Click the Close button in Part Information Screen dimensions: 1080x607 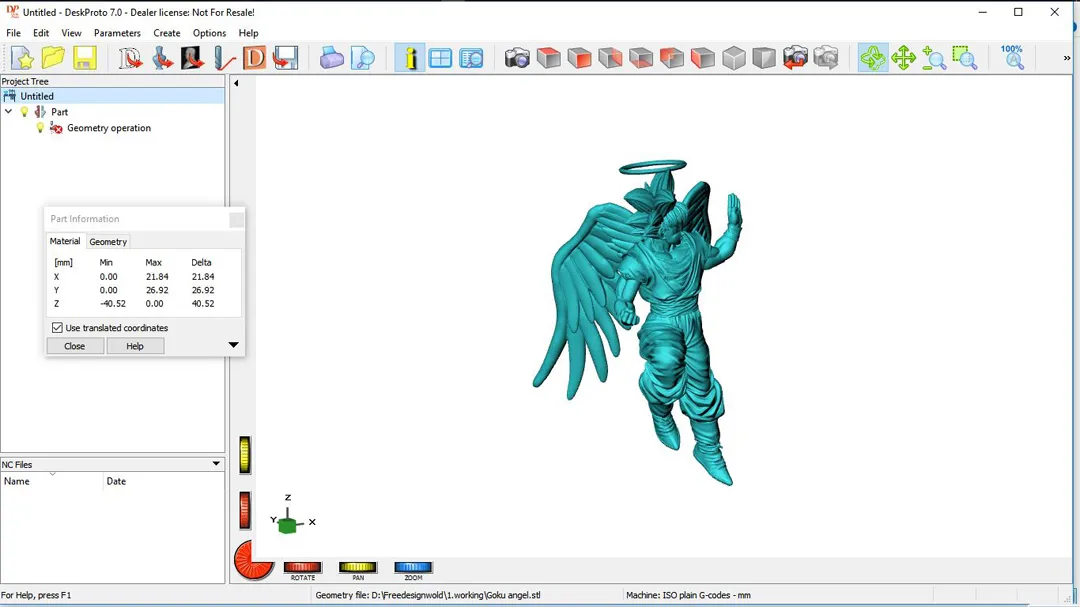coord(74,346)
